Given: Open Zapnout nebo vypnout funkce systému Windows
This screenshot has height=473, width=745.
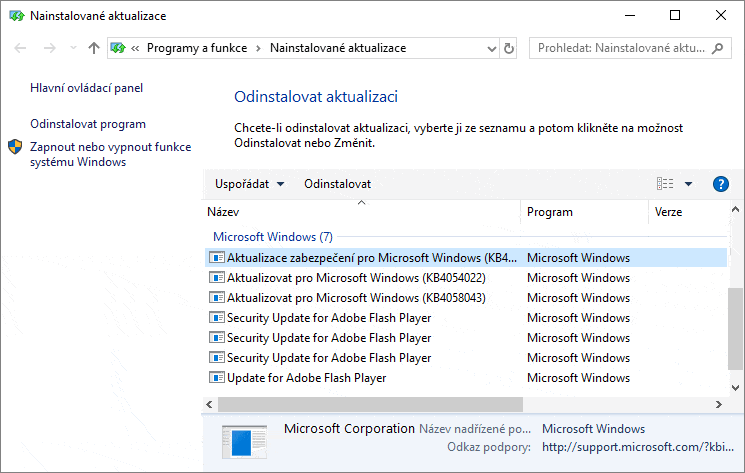Looking at the screenshot, I should tap(110, 154).
